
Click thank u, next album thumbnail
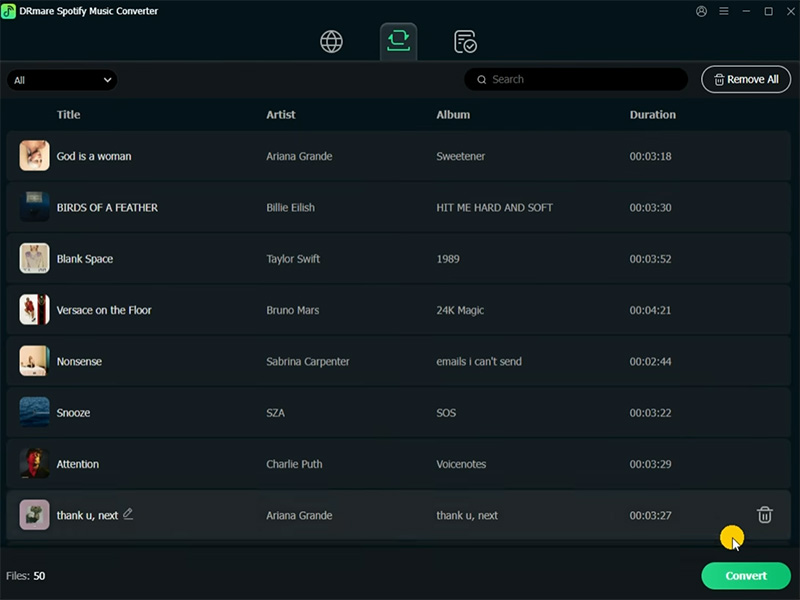pos(35,515)
